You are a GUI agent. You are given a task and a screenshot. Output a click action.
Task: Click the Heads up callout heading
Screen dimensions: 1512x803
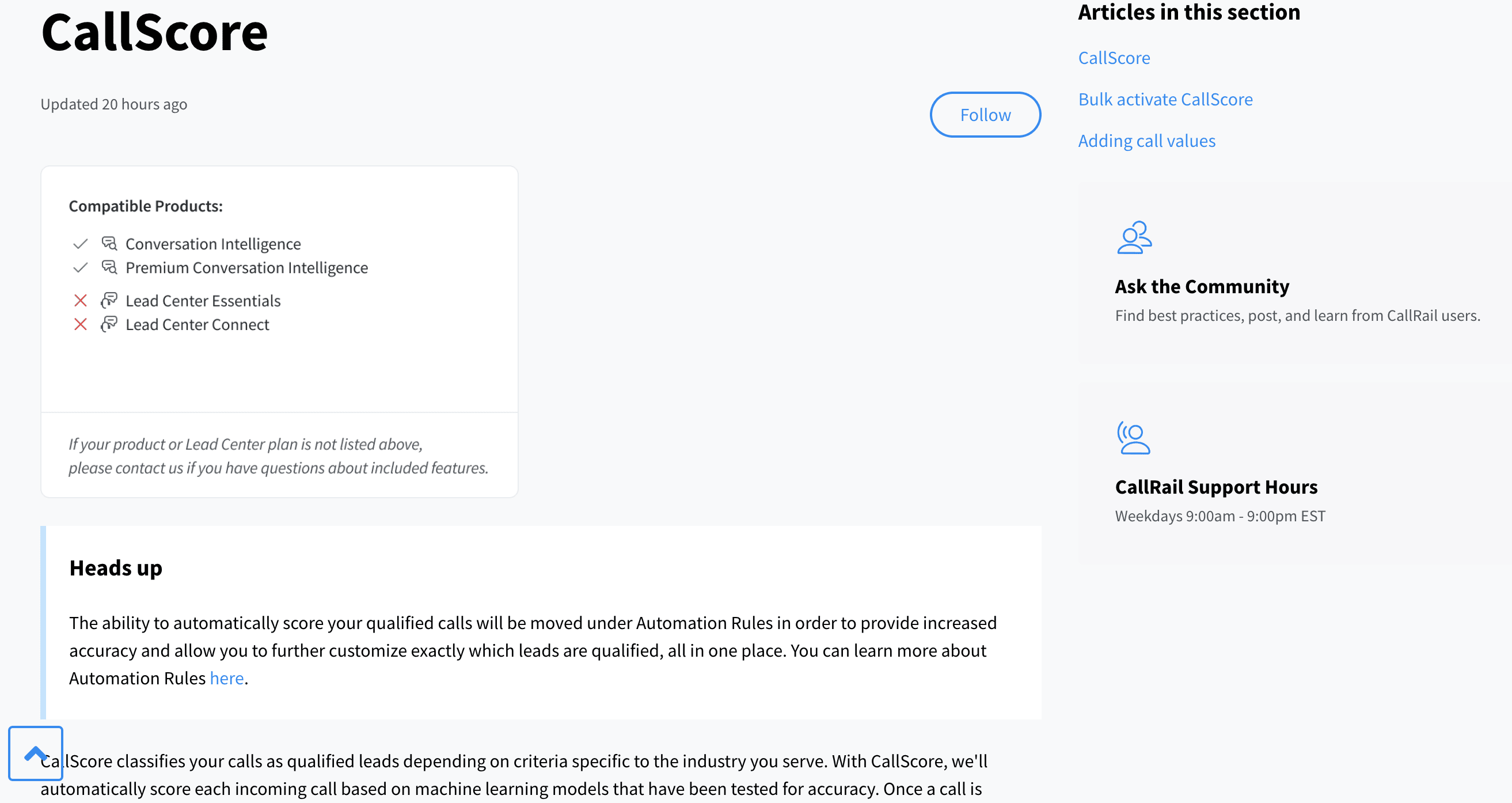click(x=116, y=568)
